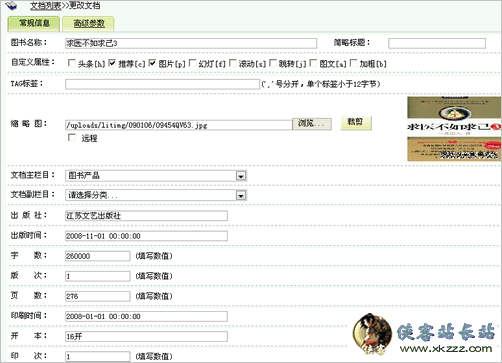This screenshot has height=363, width=502.
Task: Switch to the 常规信息 tab
Action: point(34,23)
